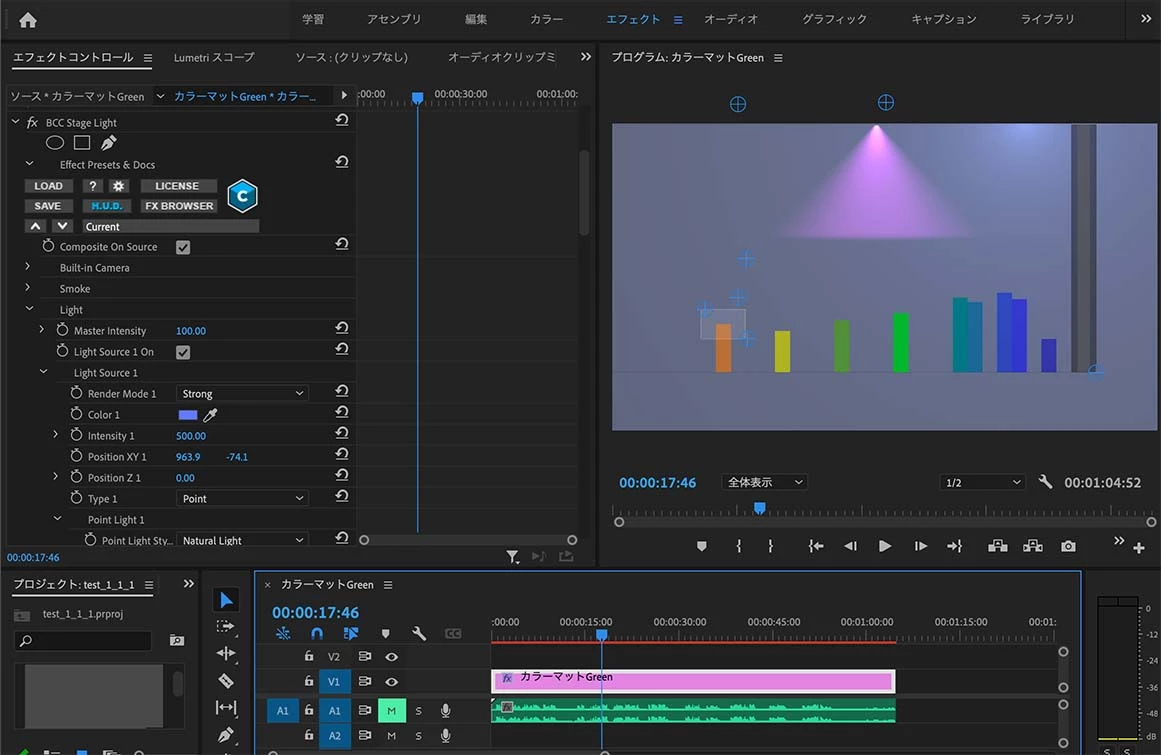Export frame with the camera icon
The width and height of the screenshot is (1161, 755).
(1068, 546)
